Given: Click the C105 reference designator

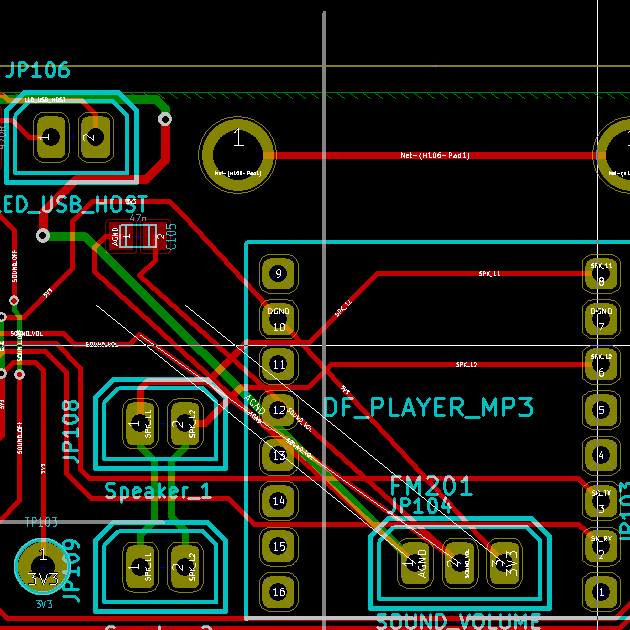Looking at the screenshot, I should (171, 237).
